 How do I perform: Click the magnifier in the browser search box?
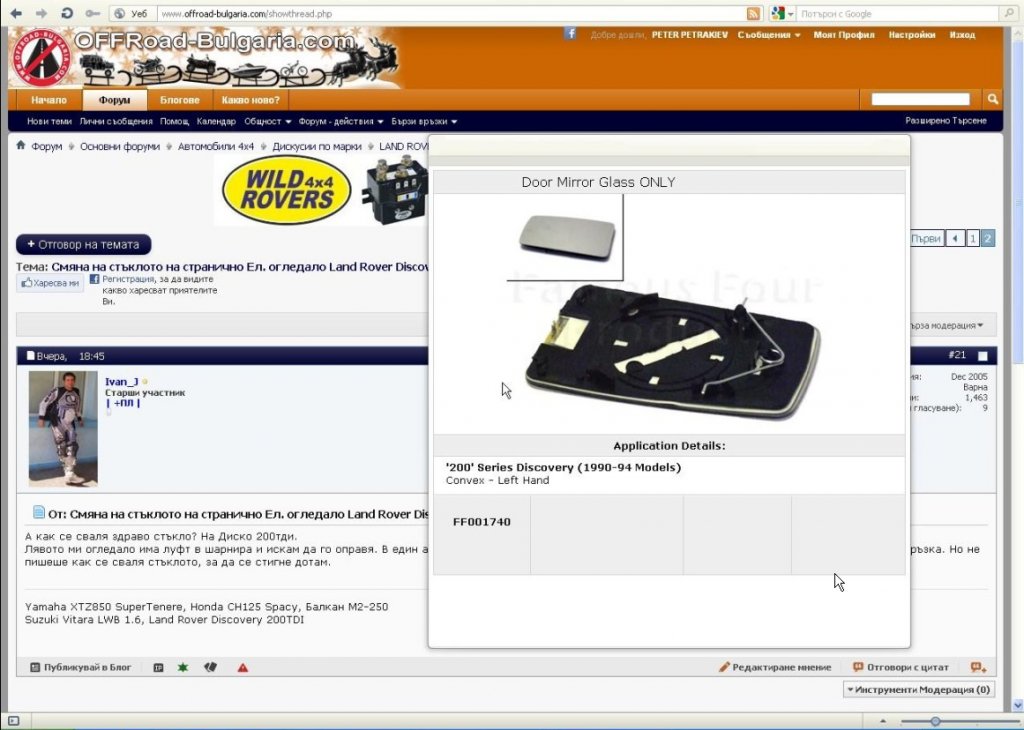pyautogui.click(x=1009, y=13)
